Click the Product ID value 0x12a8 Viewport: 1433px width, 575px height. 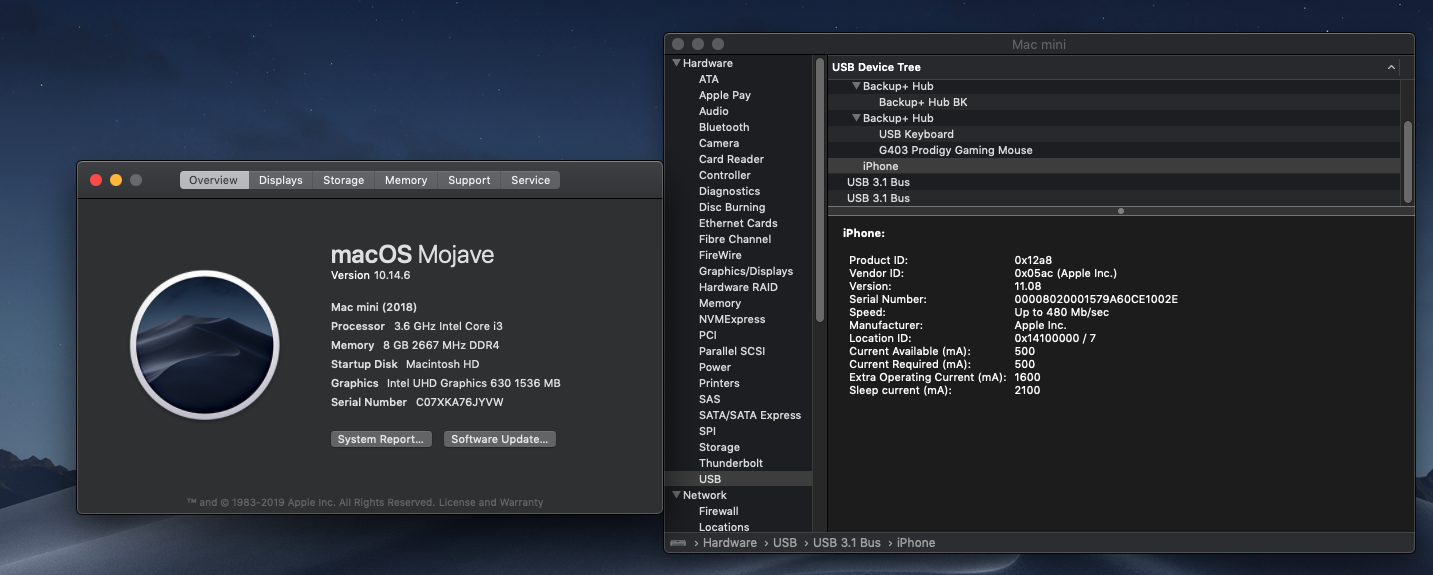tap(1031, 260)
